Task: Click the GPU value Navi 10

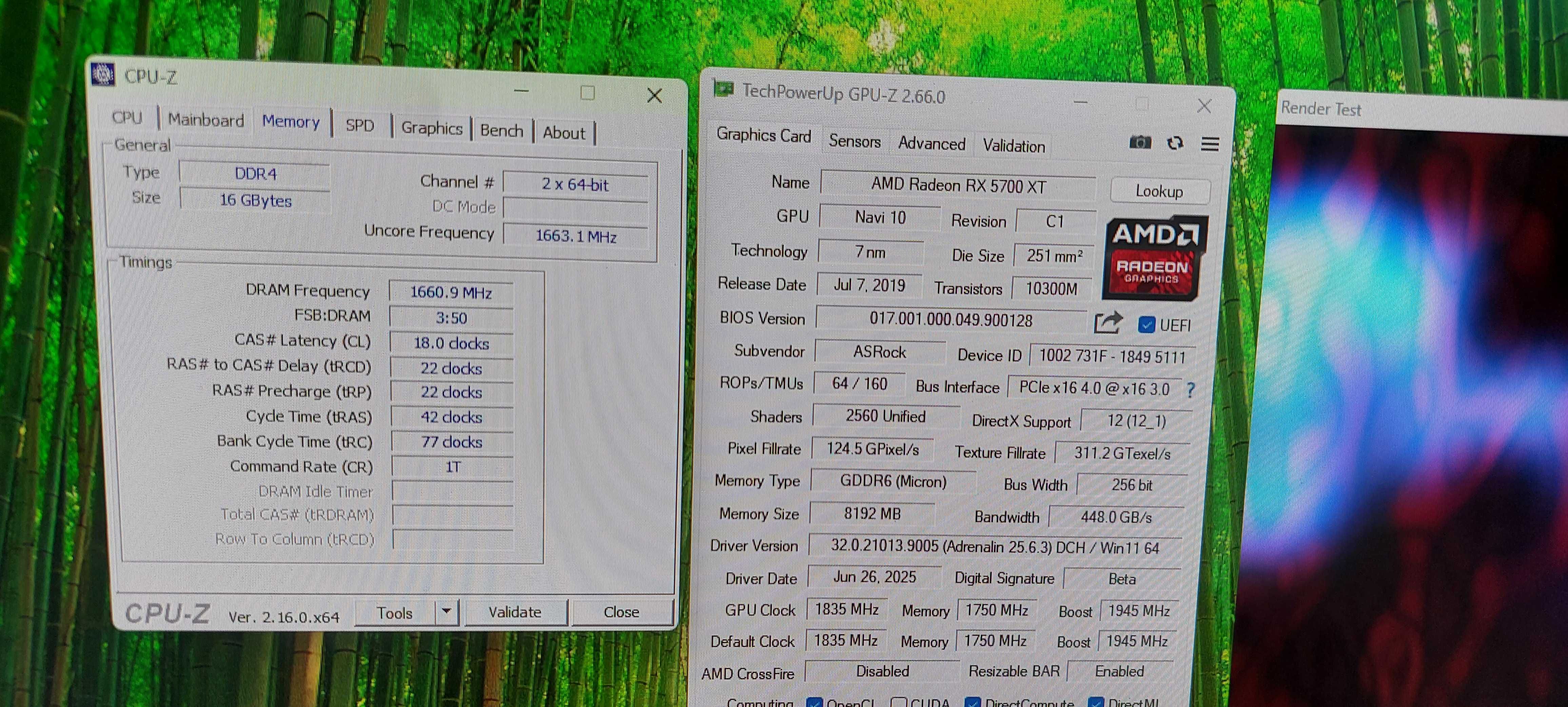Action: point(880,217)
